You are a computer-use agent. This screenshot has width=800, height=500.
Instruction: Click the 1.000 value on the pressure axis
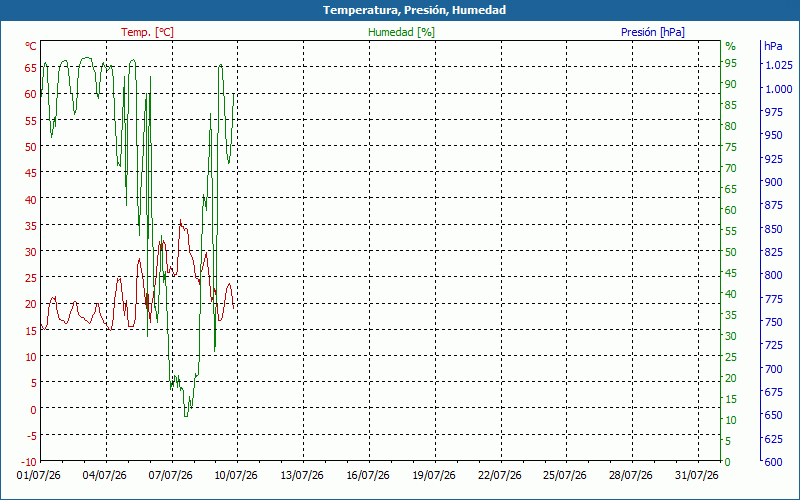(779, 89)
